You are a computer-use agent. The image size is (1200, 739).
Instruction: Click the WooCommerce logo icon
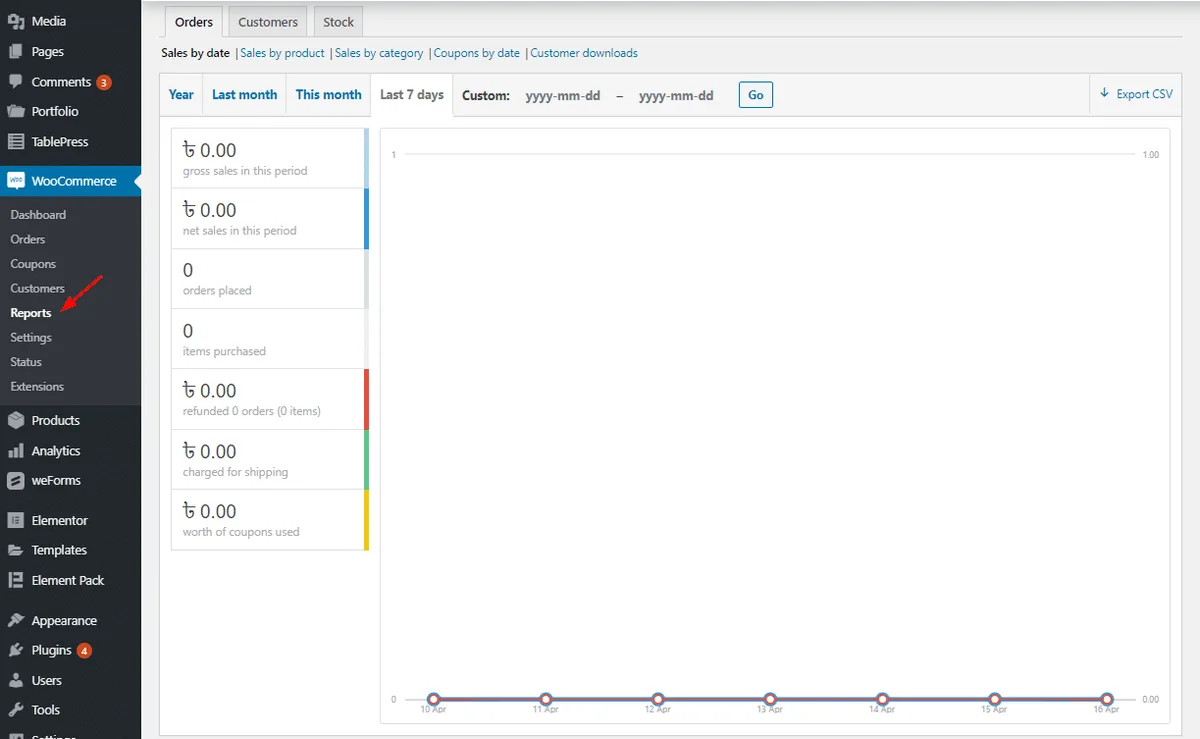coord(16,181)
